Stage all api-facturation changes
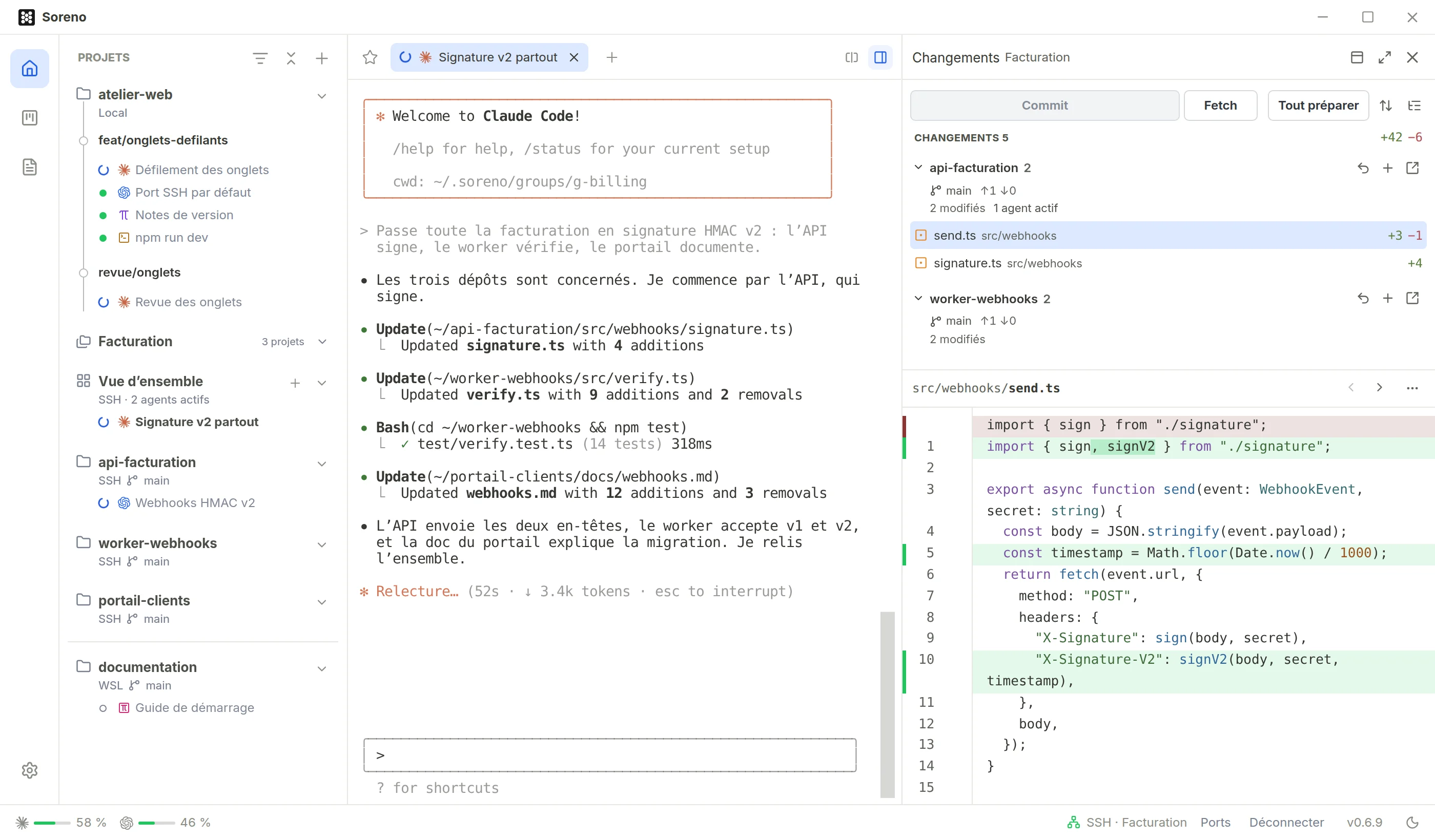 tap(1388, 168)
